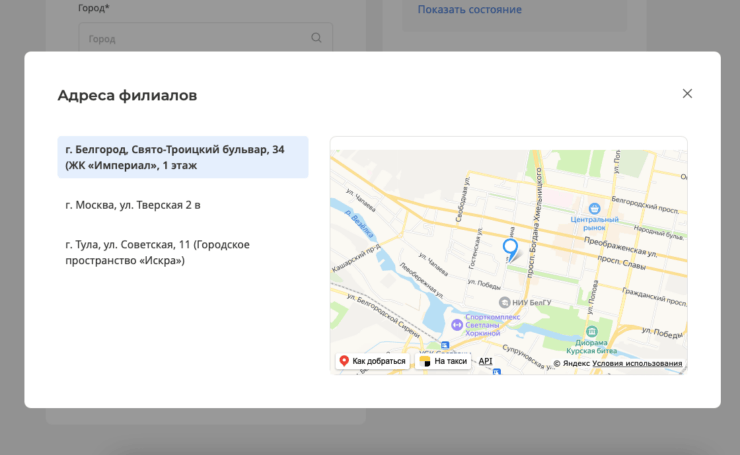This screenshot has height=455, width=740.
Task: Click the Город input field
Action: click(206, 38)
